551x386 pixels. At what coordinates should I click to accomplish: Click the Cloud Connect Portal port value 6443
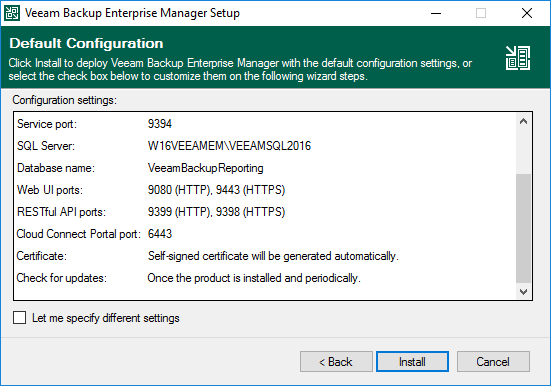tap(160, 234)
